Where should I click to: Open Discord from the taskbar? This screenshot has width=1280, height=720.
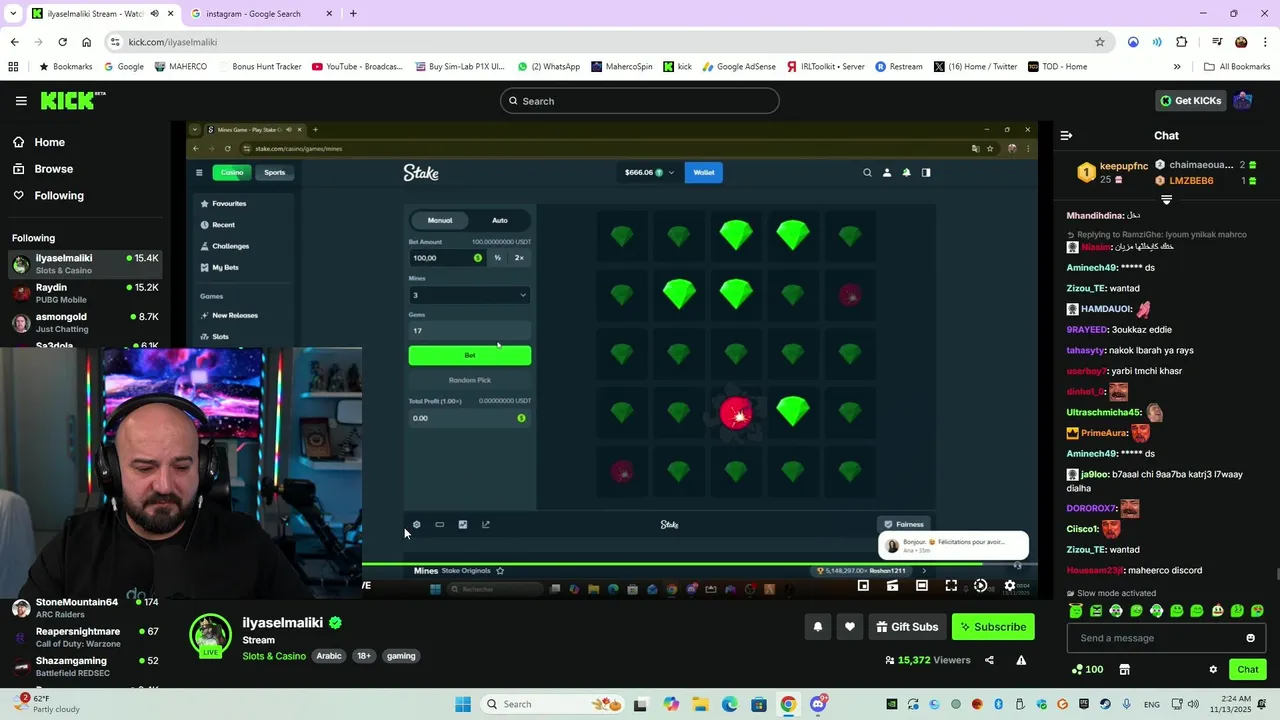pos(818,704)
